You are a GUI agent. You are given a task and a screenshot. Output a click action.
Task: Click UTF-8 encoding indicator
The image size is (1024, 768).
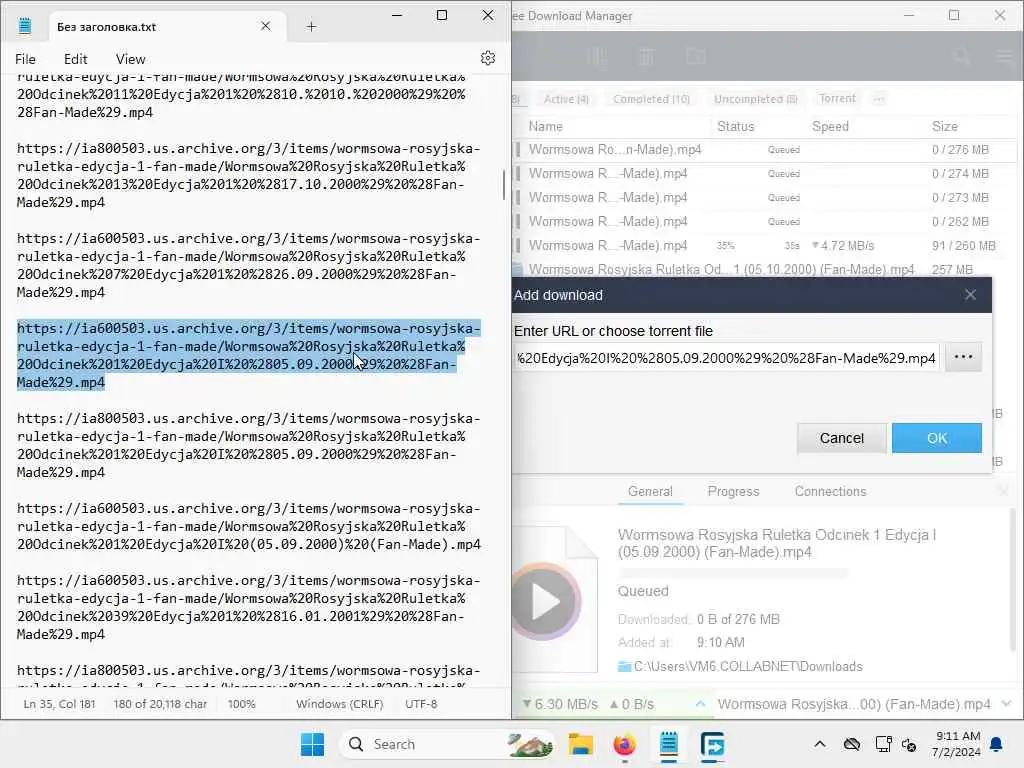[421, 704]
